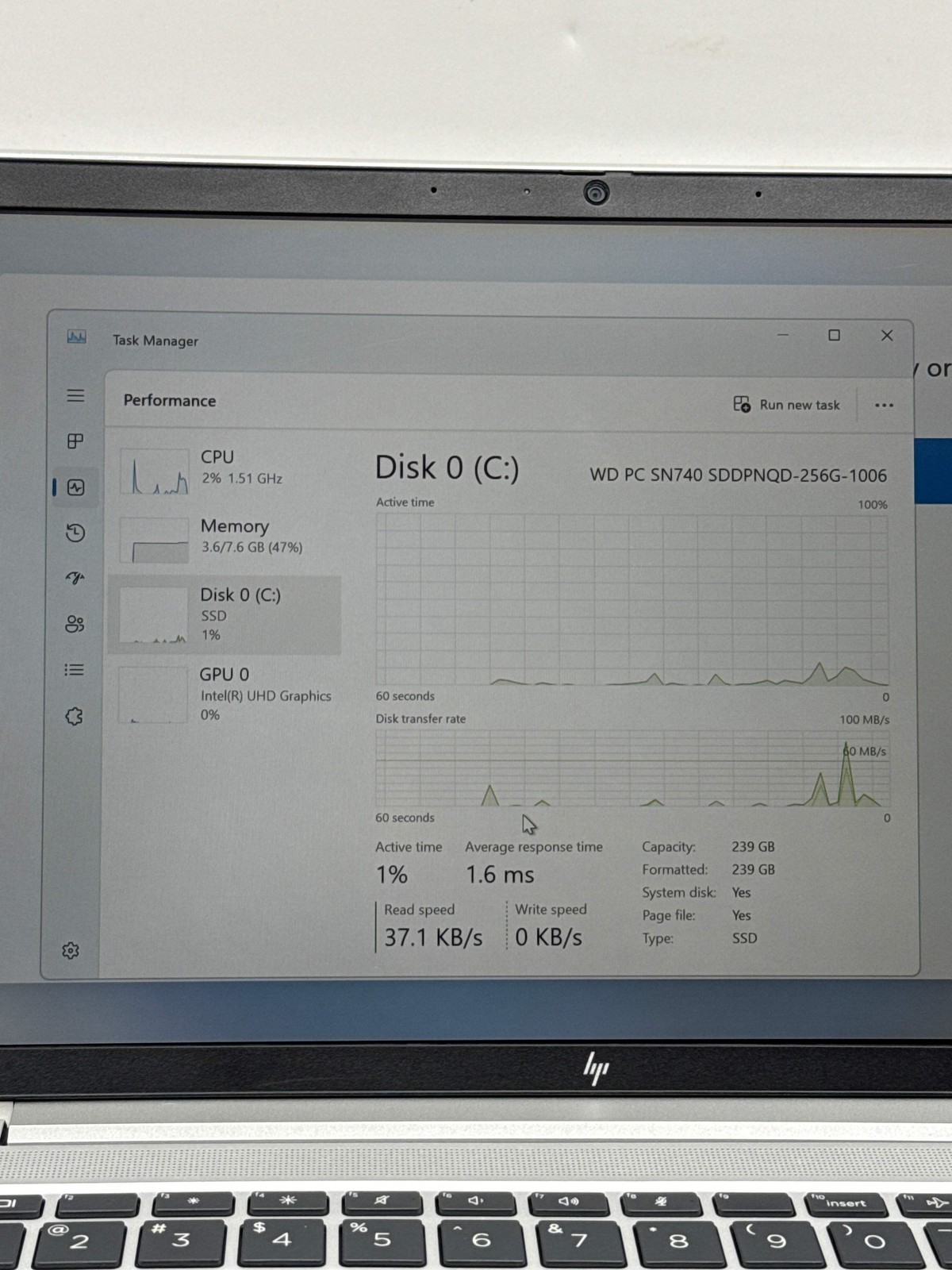Close the Task Manager window
This screenshot has width=952, height=1270.
887,335
